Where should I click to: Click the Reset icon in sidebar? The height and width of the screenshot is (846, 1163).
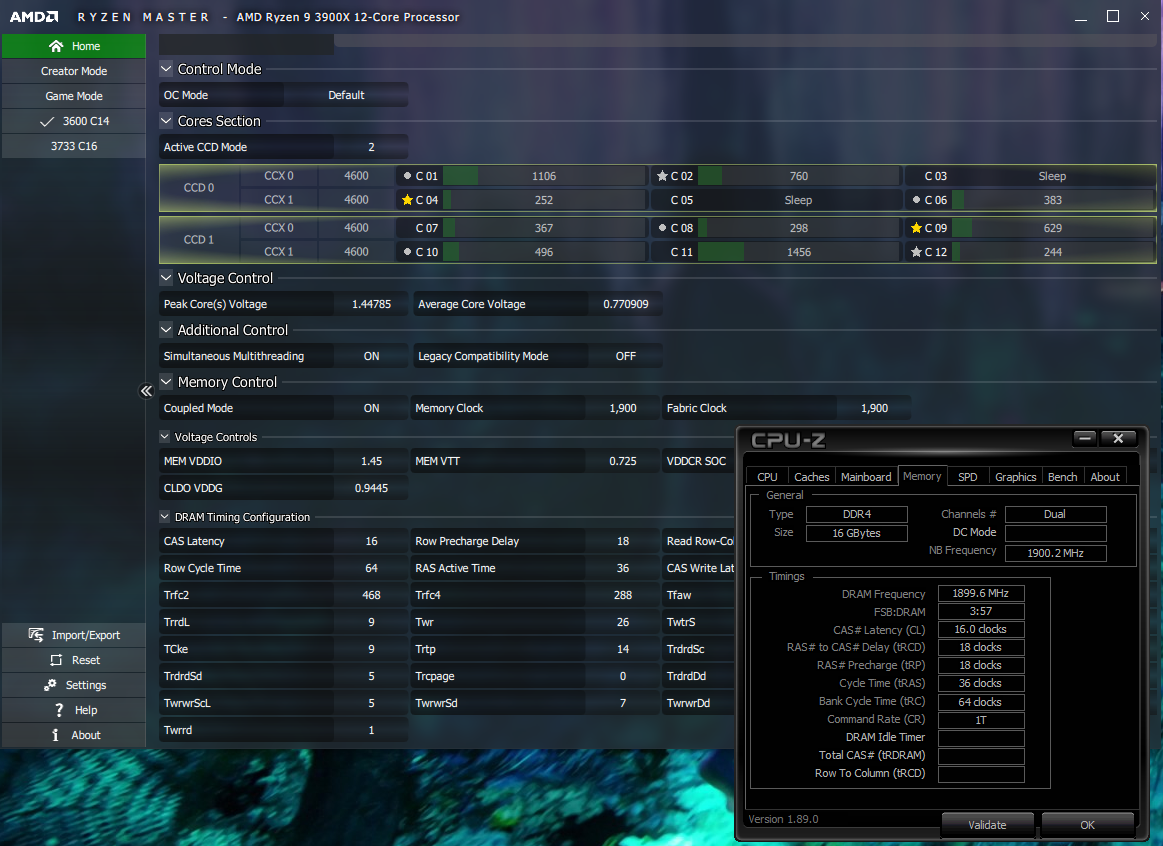click(56, 660)
